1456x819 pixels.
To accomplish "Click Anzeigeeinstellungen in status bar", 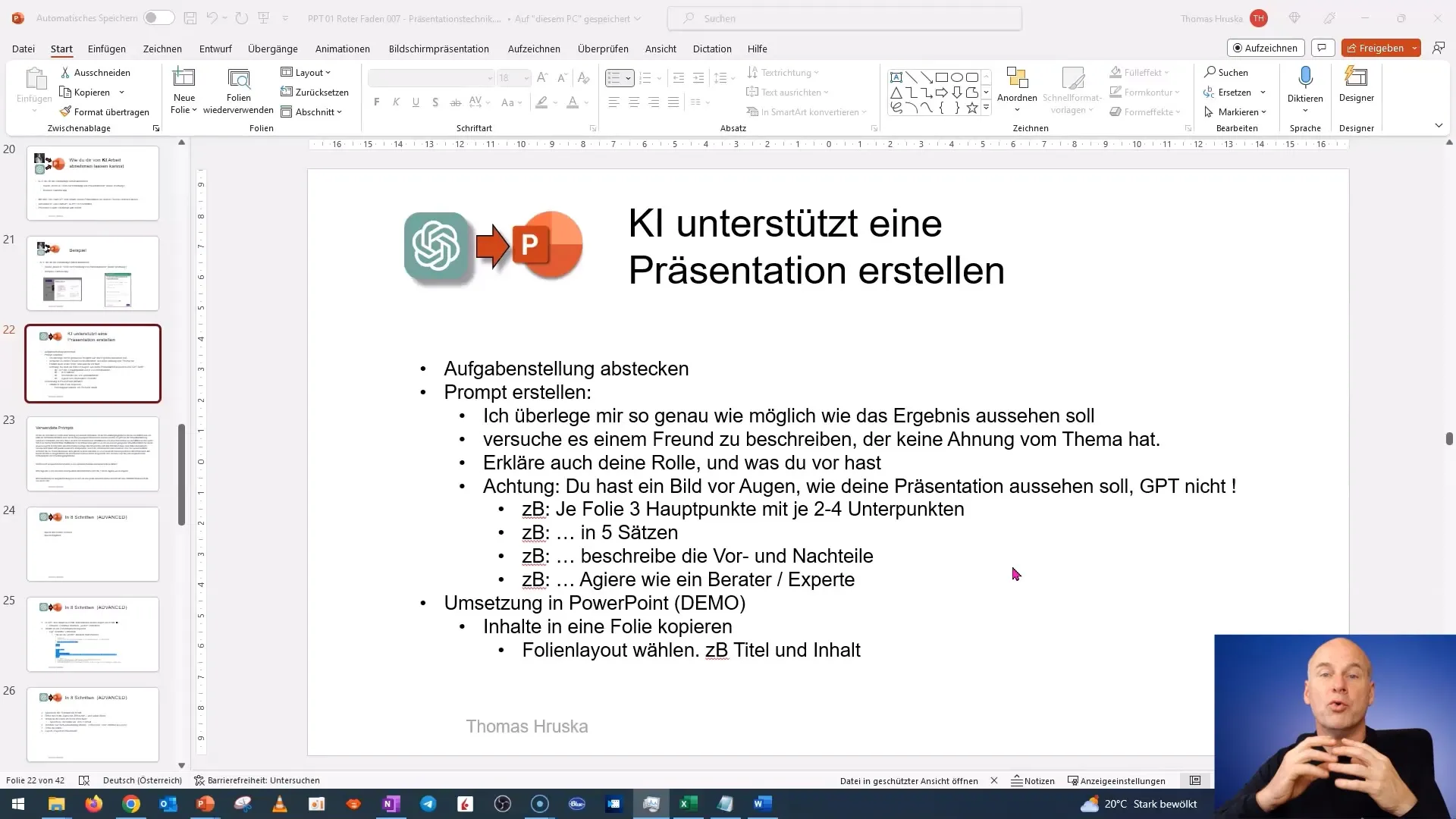I will point(1116,780).
